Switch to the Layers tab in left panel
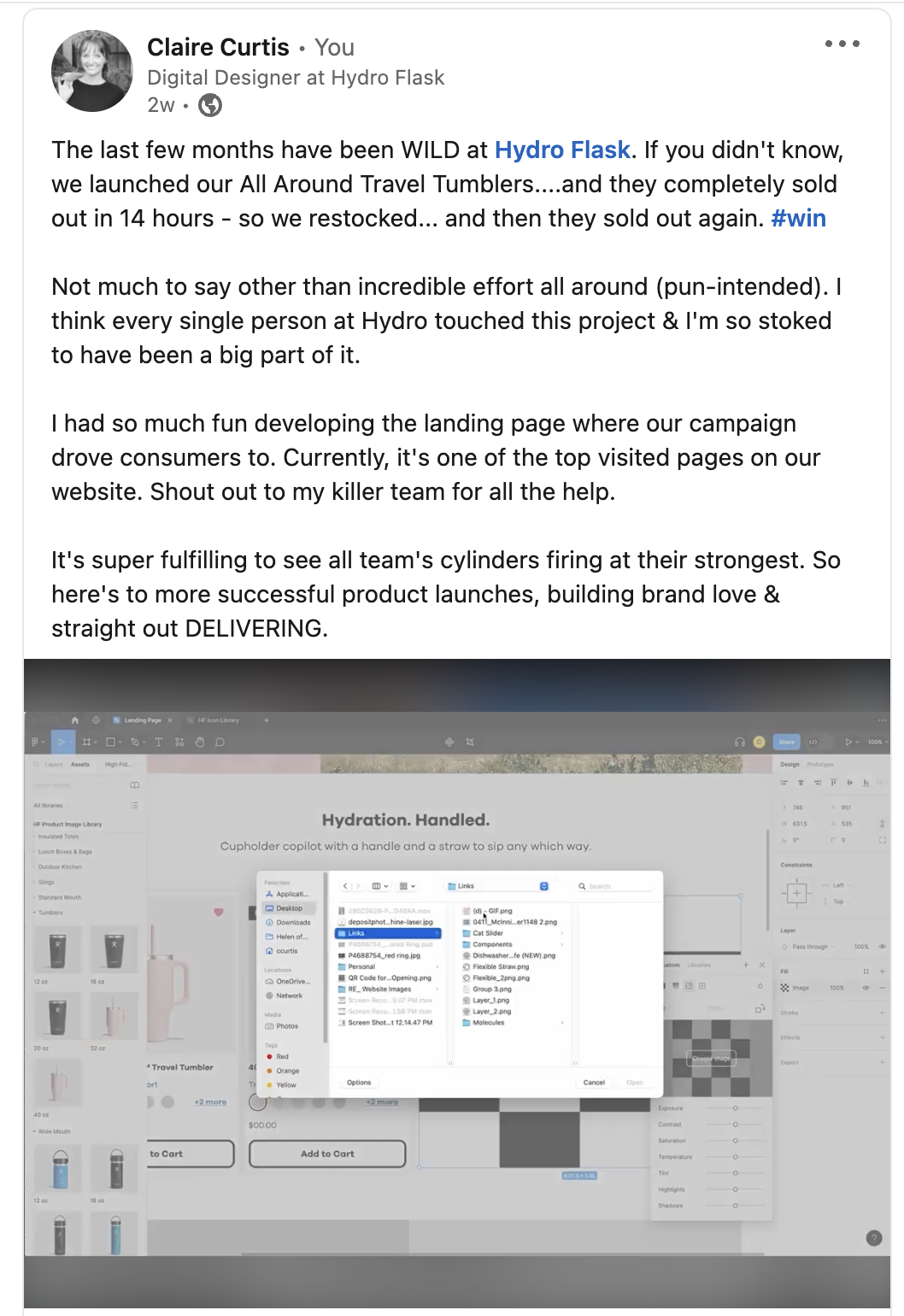Screen dimensions: 904x1316 [54, 764]
